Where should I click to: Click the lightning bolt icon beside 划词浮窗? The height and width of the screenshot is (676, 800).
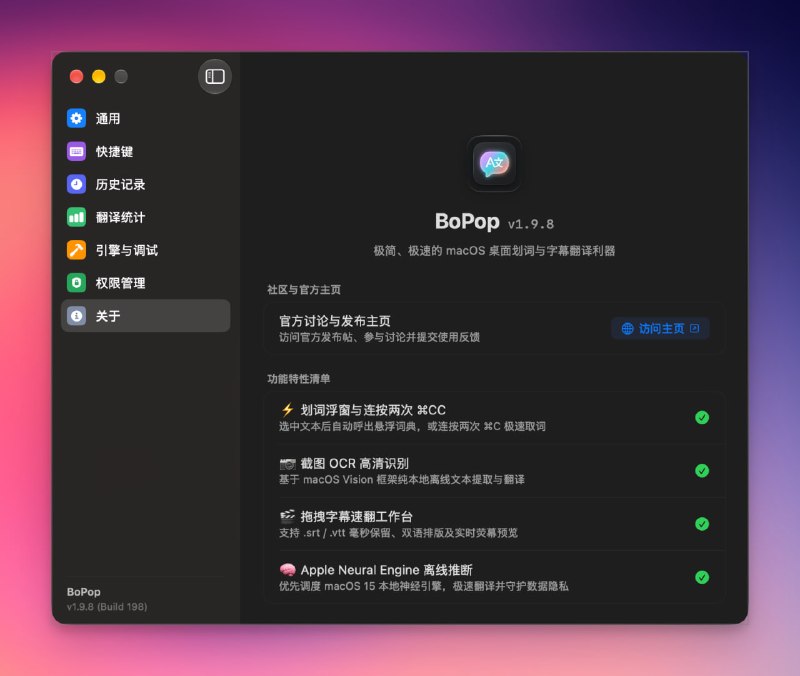[x=287, y=410]
